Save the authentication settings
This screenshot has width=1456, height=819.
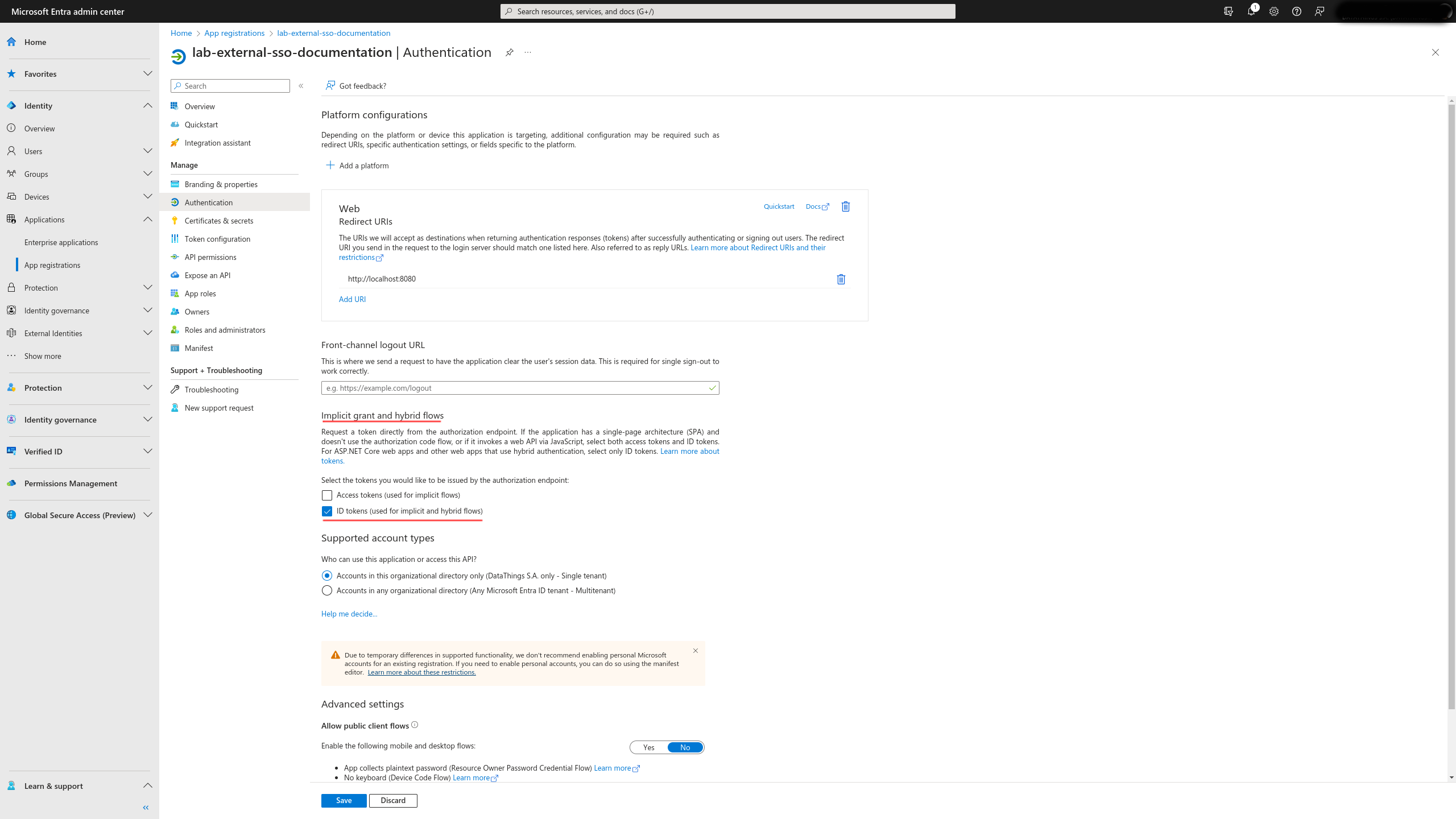[x=344, y=800]
